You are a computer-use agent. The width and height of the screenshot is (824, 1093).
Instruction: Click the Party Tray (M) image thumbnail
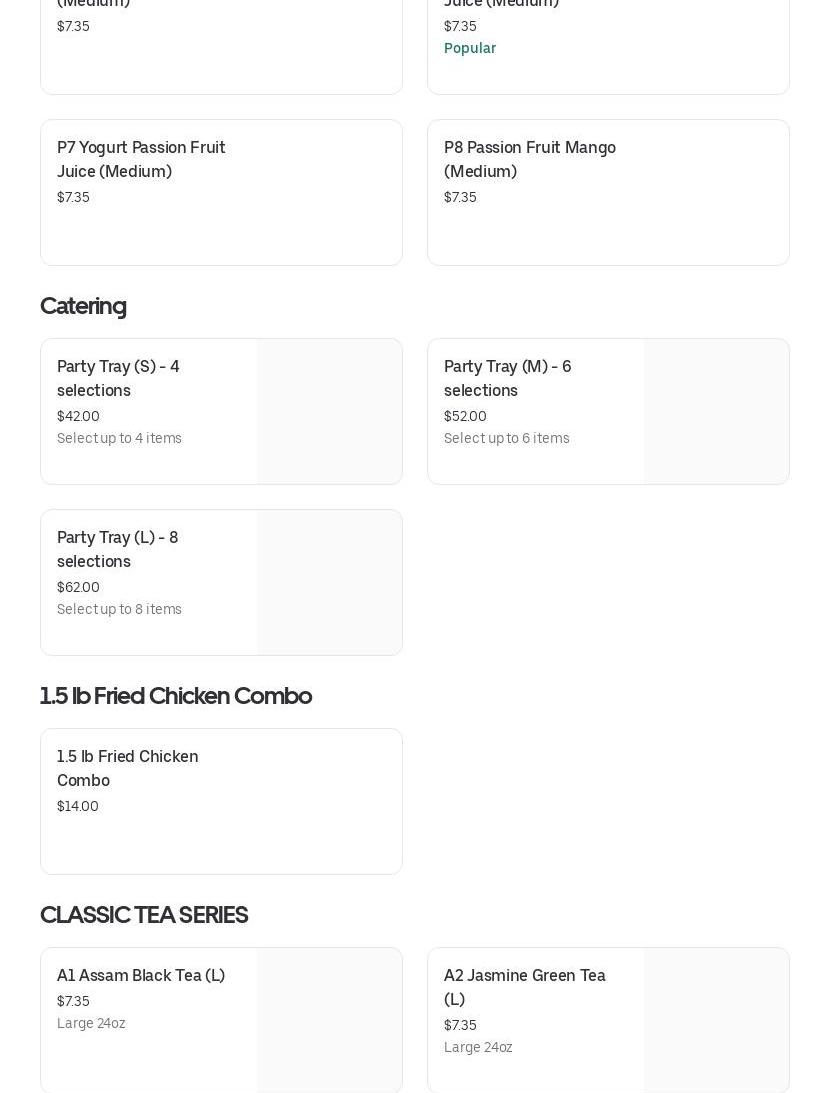point(716,412)
